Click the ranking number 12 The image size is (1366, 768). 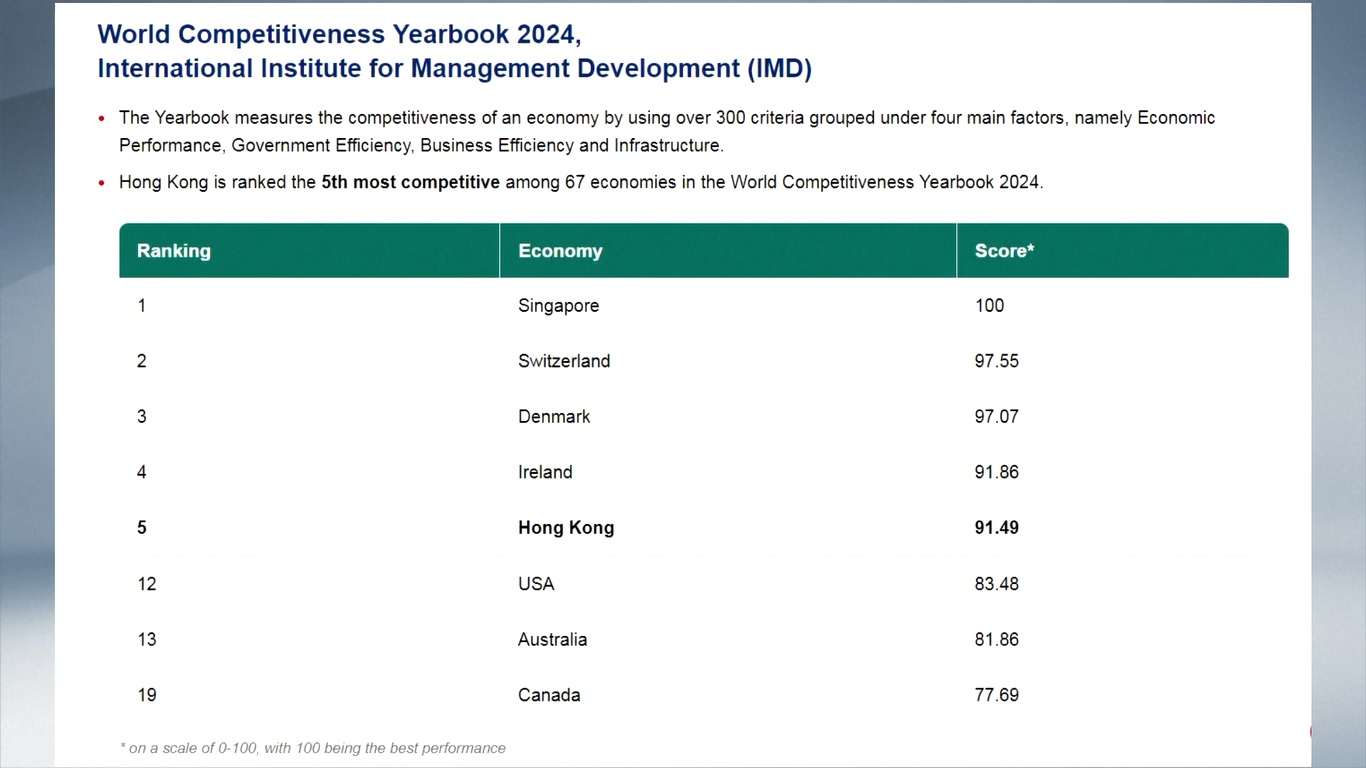(147, 584)
